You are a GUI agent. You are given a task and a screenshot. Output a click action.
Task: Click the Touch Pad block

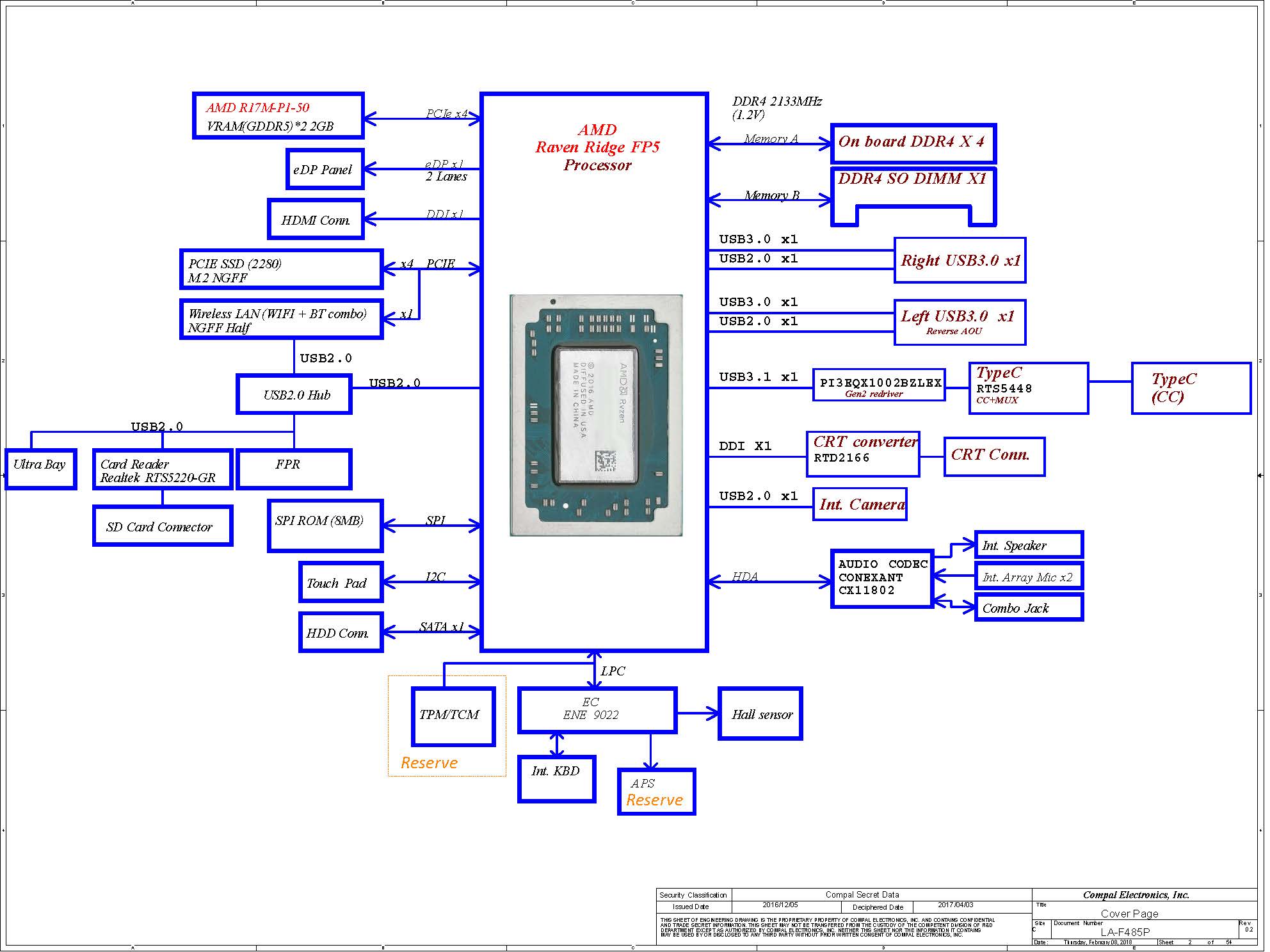[x=341, y=582]
